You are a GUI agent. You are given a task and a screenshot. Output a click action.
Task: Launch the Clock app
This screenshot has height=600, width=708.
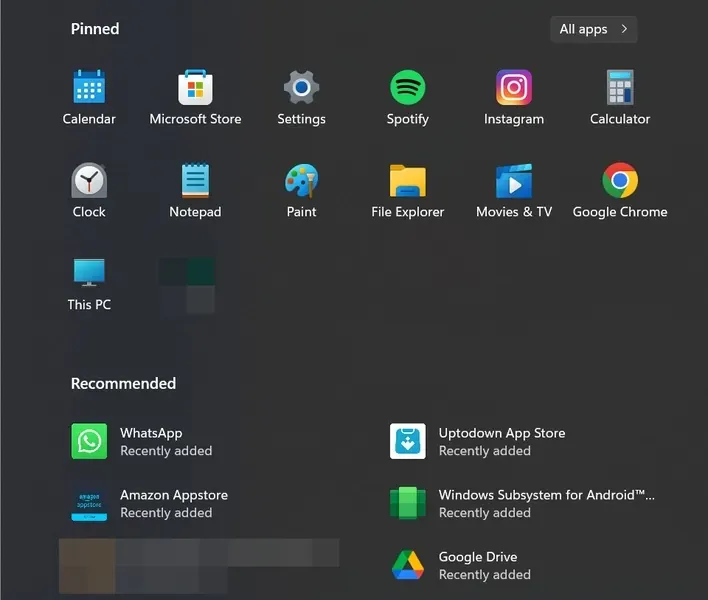89,180
